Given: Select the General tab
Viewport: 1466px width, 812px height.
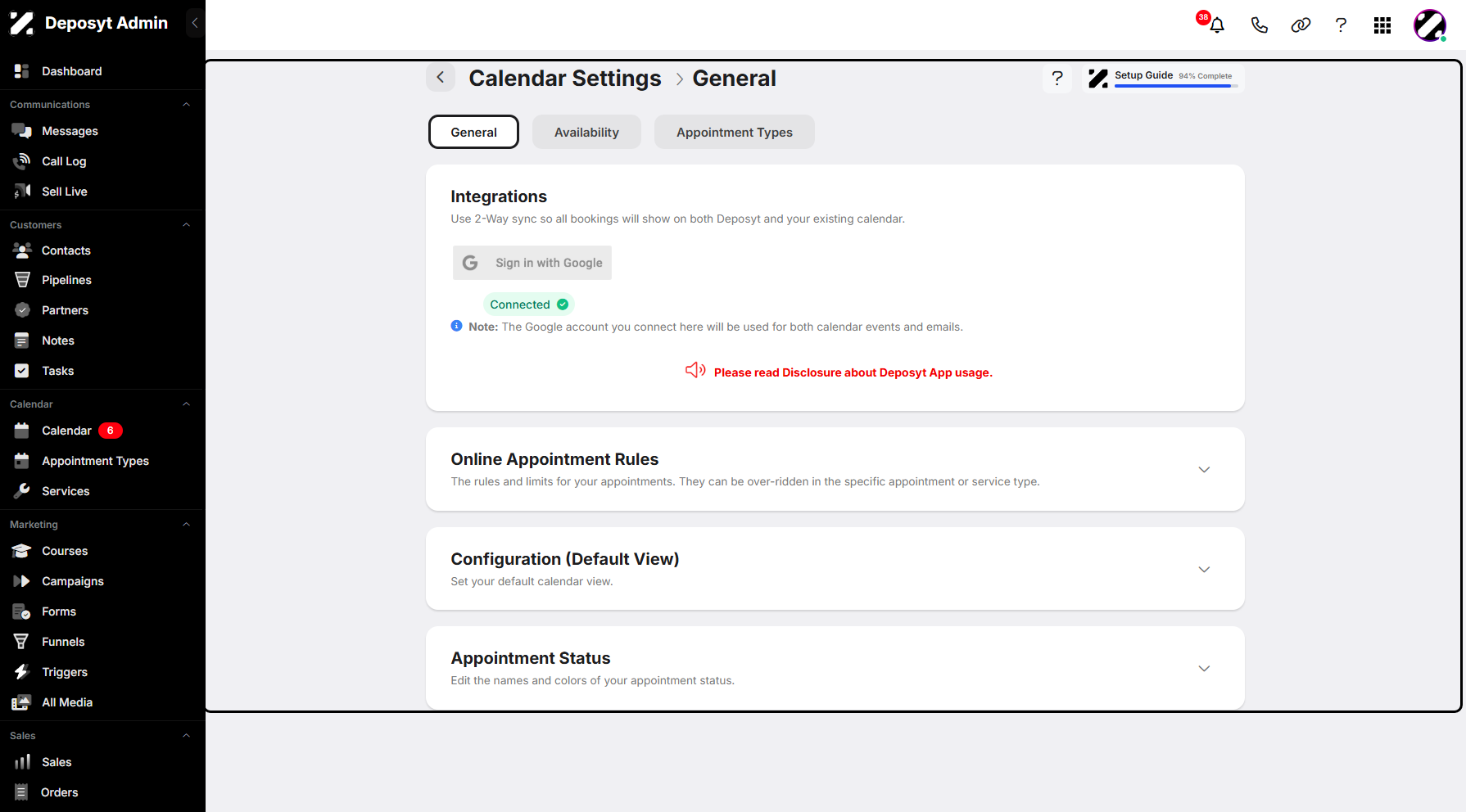Looking at the screenshot, I should point(473,132).
